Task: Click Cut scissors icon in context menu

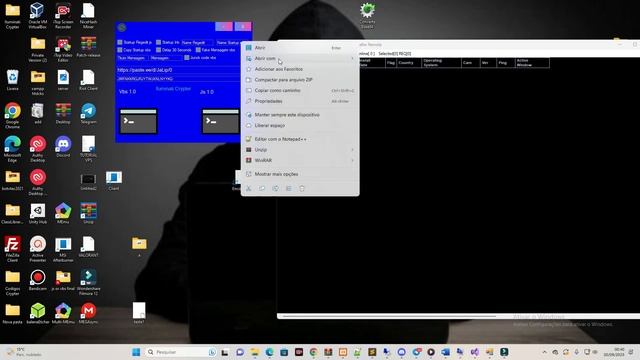Action: coord(249,188)
